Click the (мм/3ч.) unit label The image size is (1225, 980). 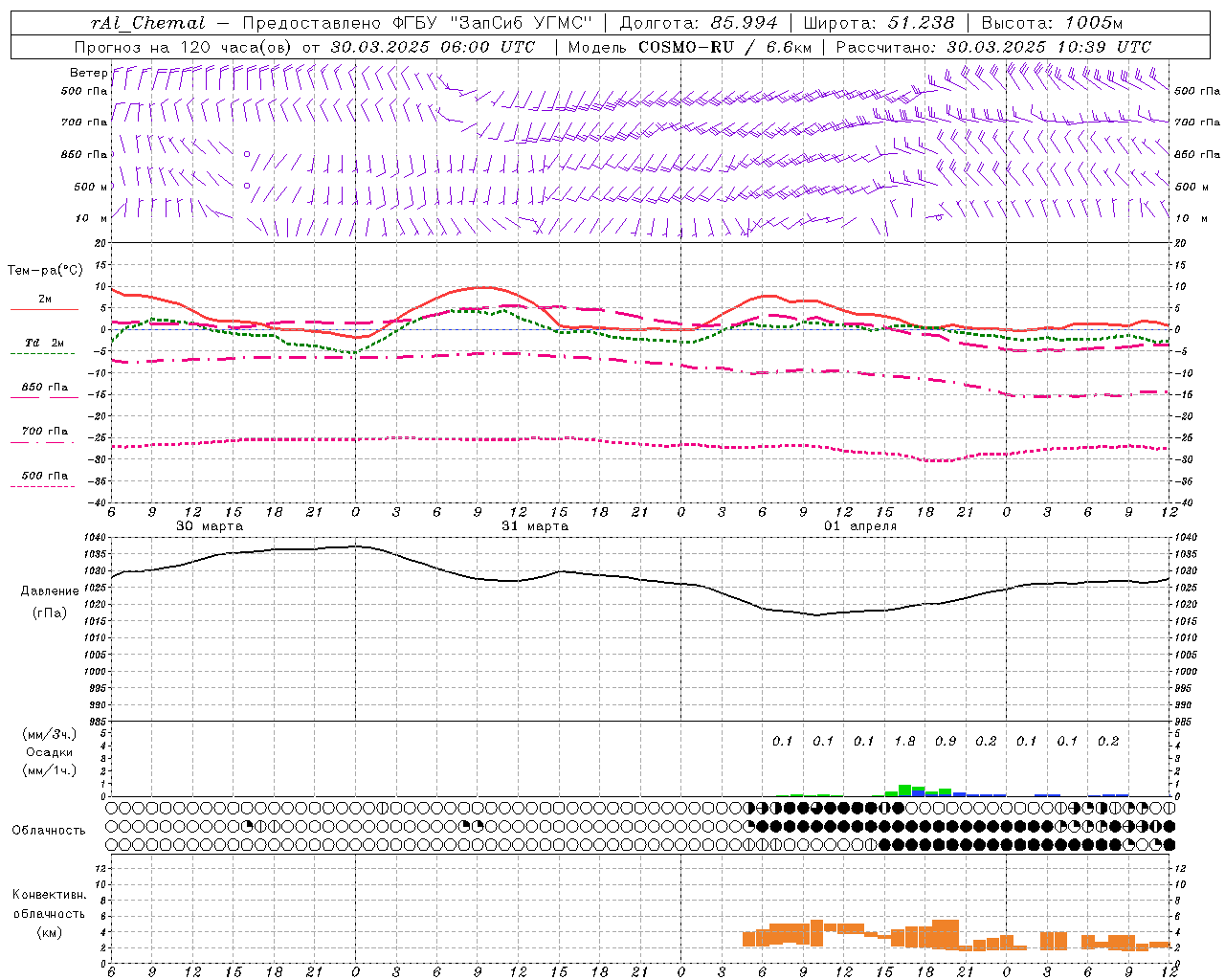pos(50,734)
